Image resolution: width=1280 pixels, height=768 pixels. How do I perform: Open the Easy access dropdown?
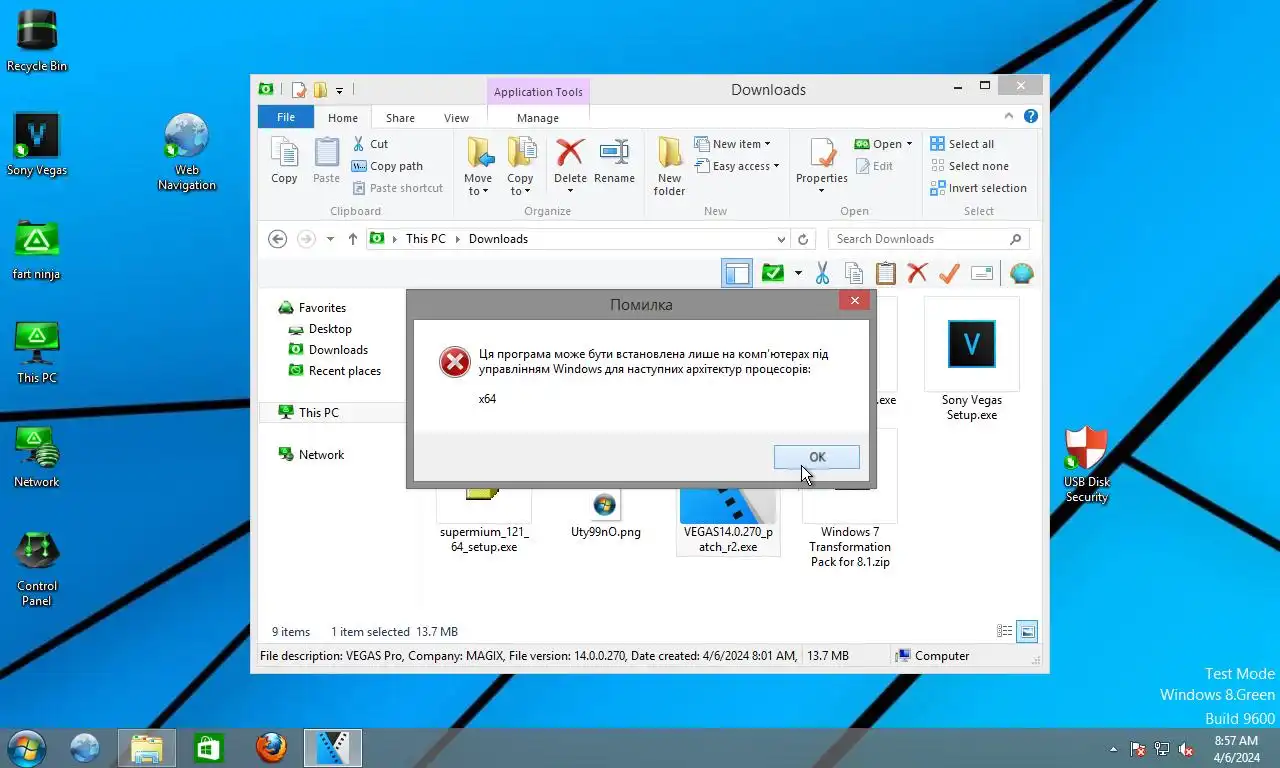[x=736, y=166]
